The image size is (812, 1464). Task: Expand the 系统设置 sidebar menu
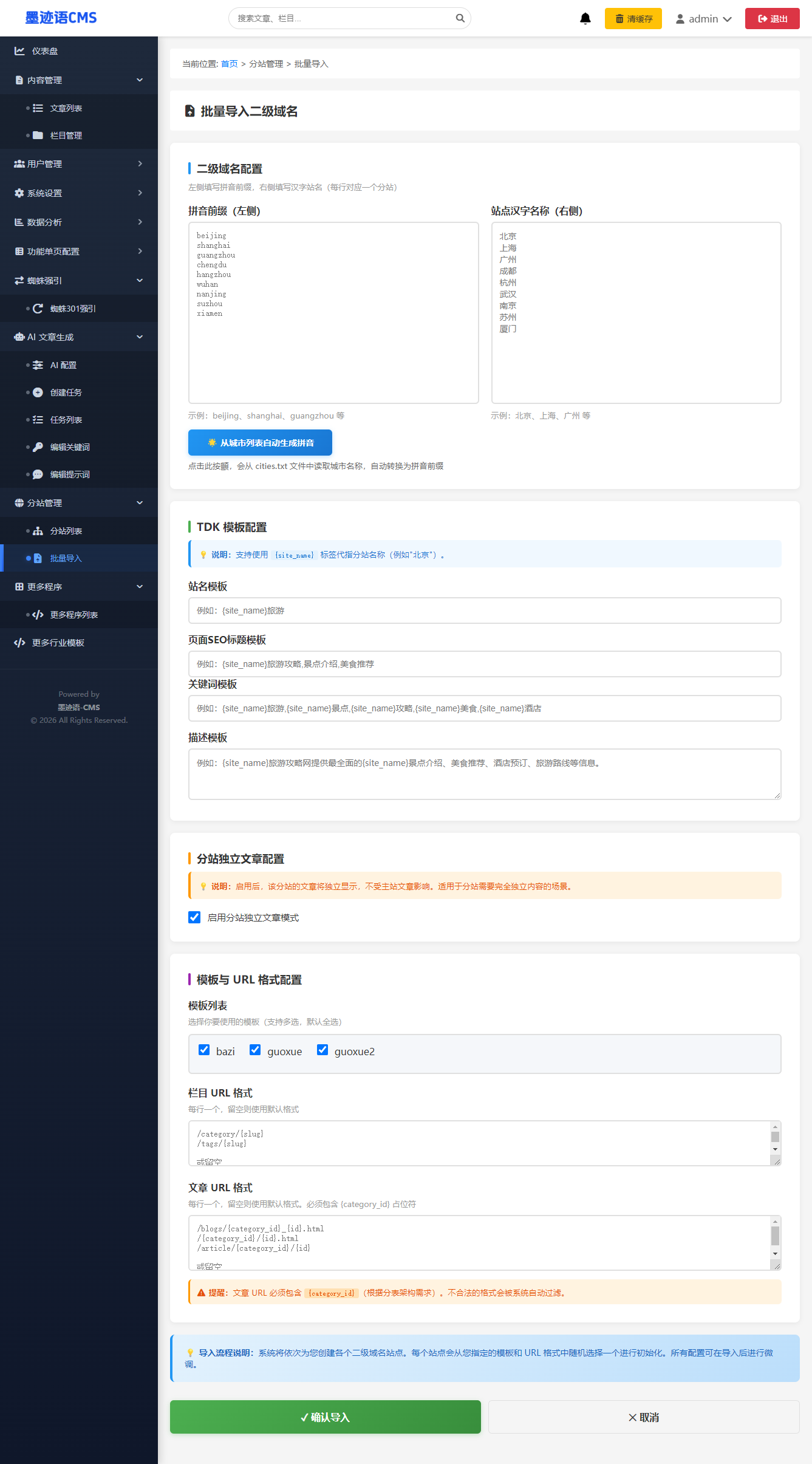point(79,193)
